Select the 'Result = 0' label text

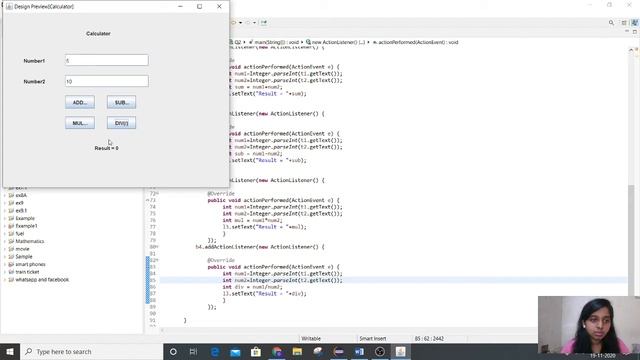click(107, 148)
